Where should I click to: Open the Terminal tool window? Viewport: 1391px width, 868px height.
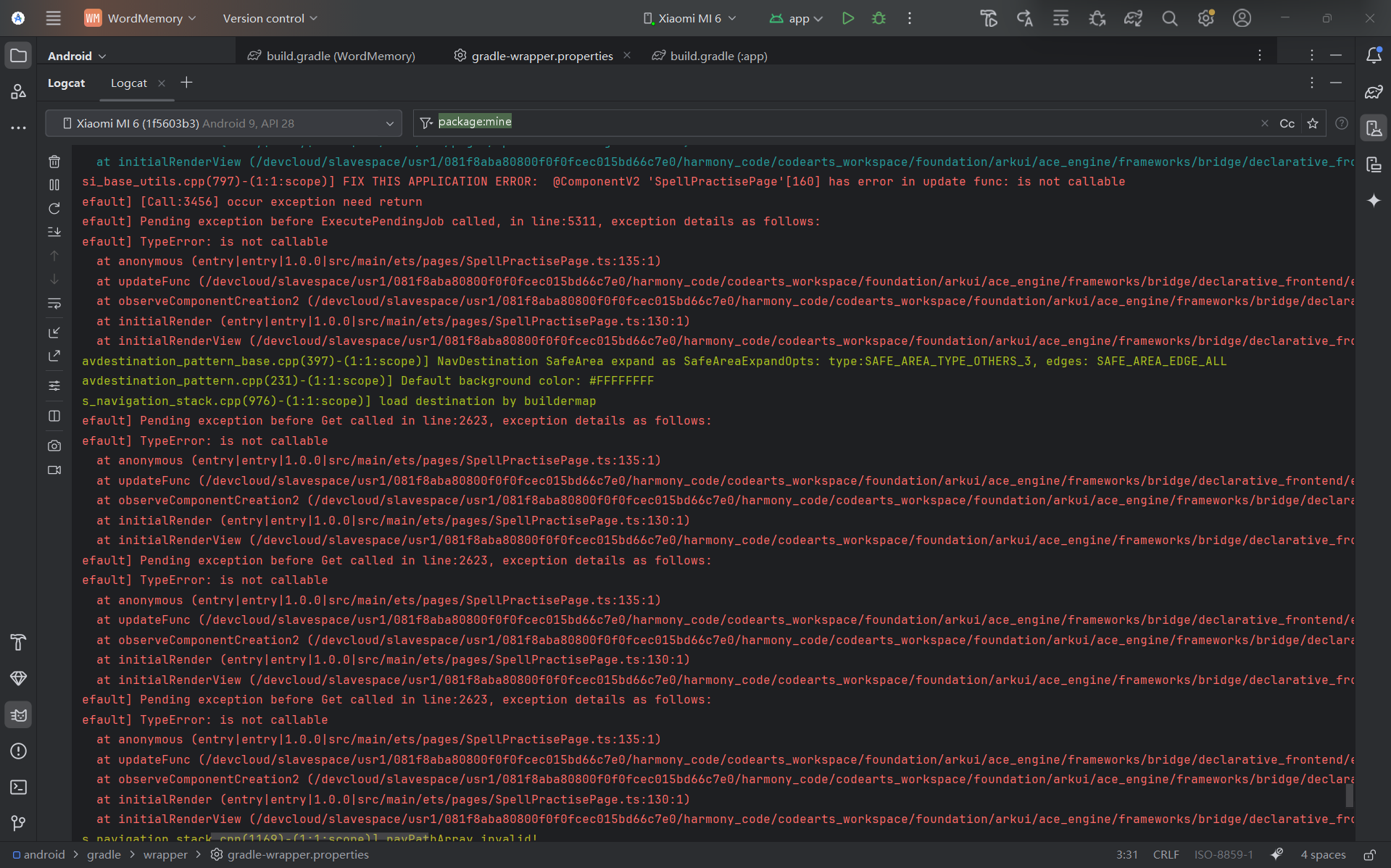(x=19, y=788)
